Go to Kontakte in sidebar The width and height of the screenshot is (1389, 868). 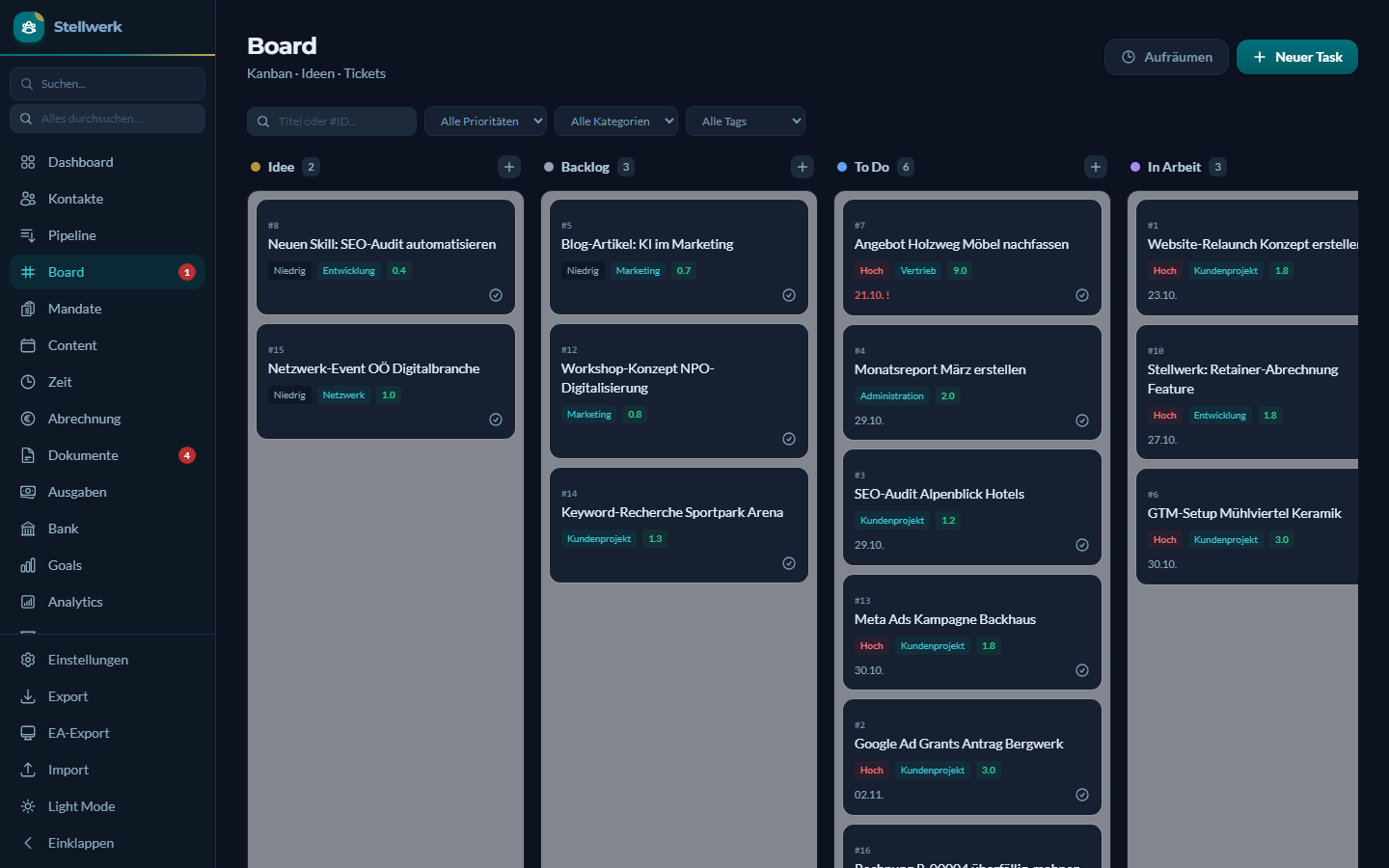[107, 199]
